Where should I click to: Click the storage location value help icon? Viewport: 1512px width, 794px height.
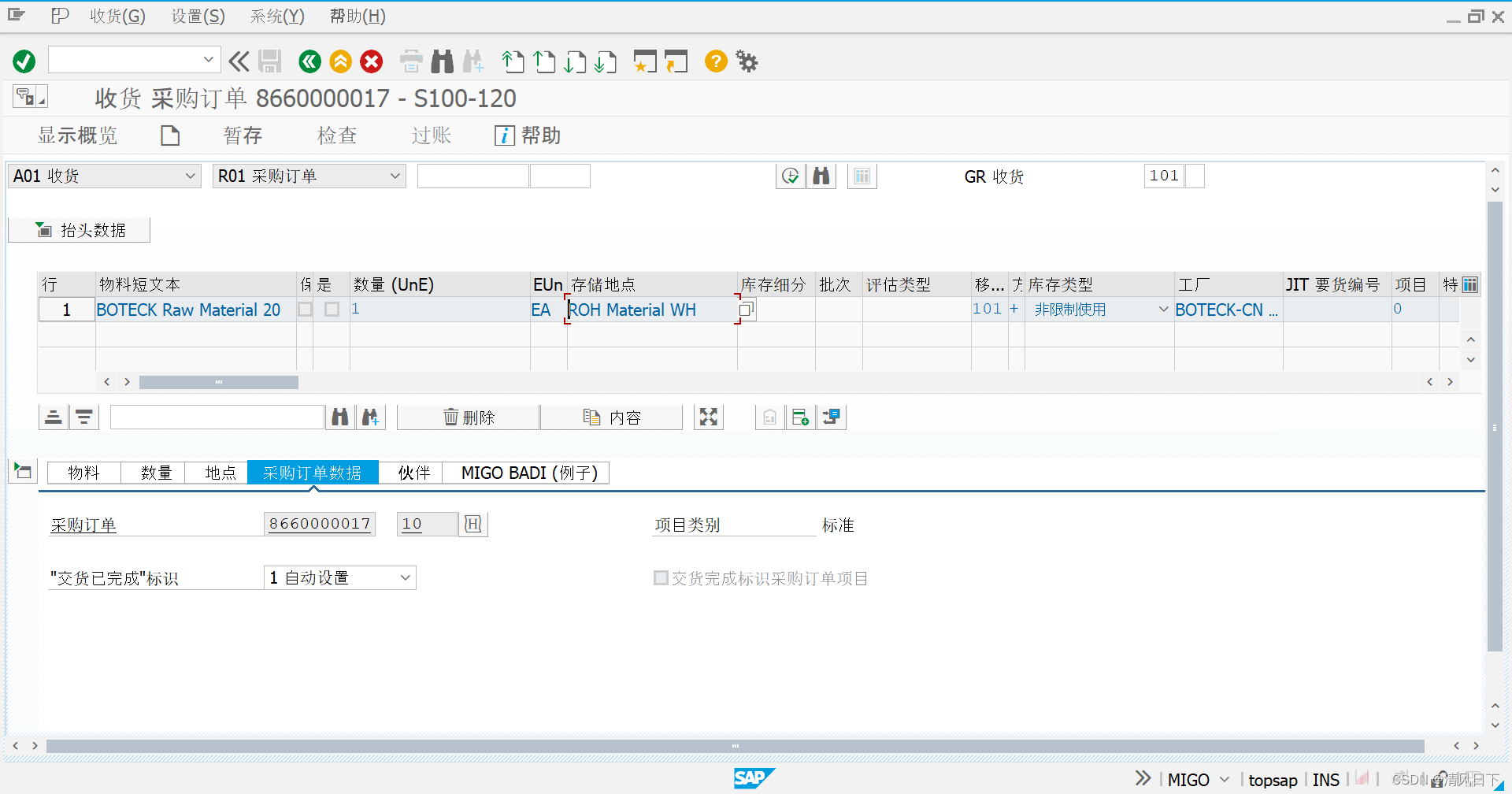pyautogui.click(x=747, y=310)
